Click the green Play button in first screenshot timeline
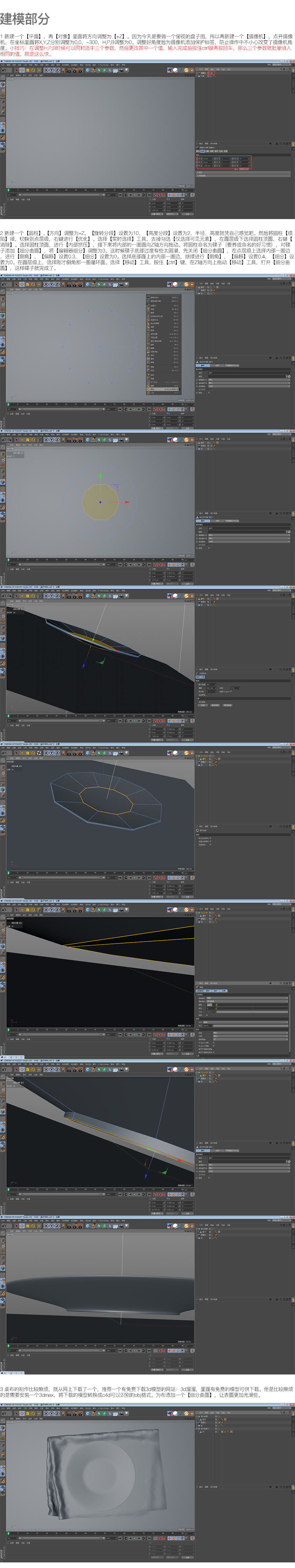Image resolution: width=295 pixels, height=1568 pixels. click(134, 195)
